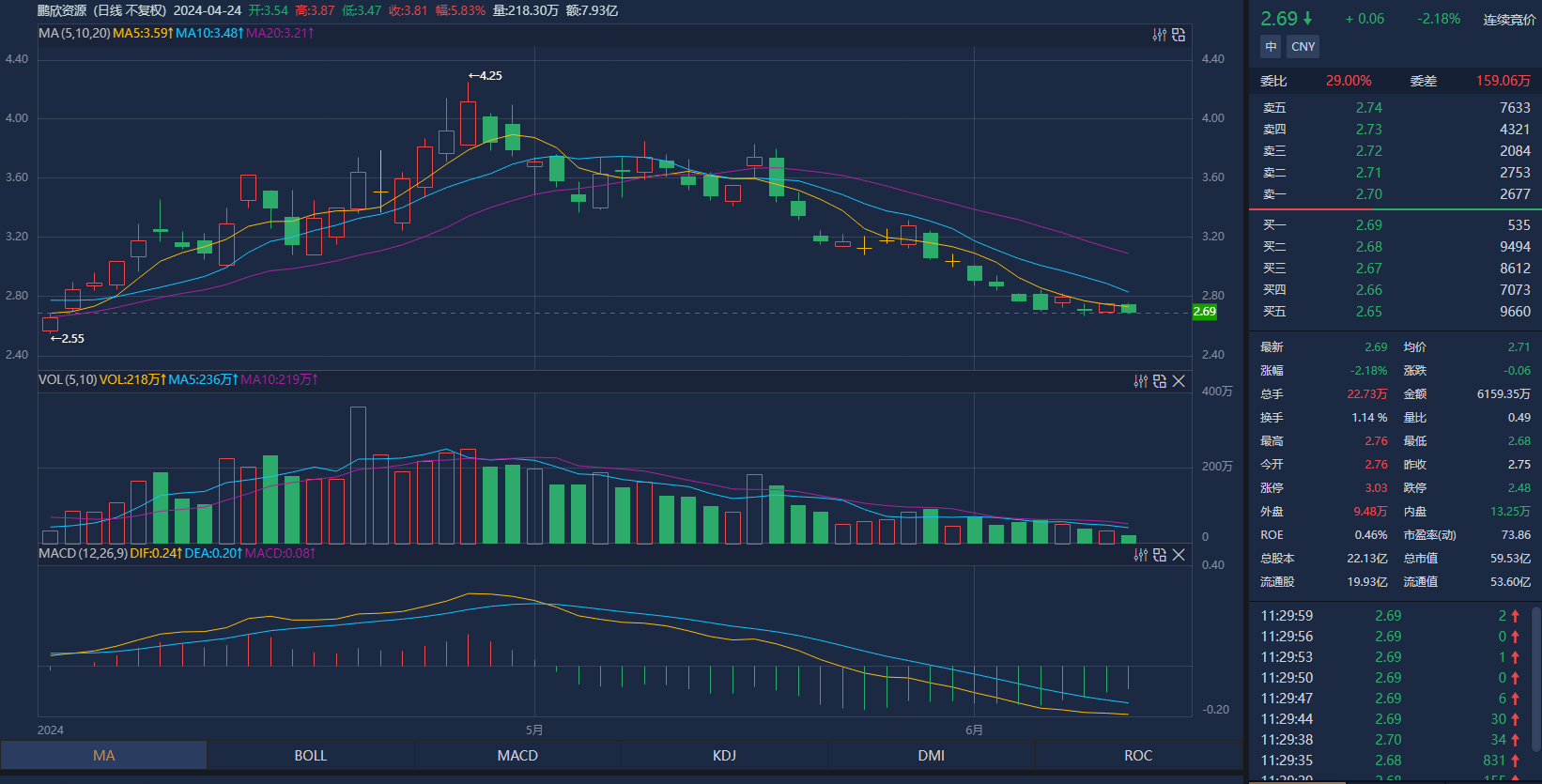Screen dimensions: 1542x784
Task: Click the DEA:0.20 legend label
Action: click(x=213, y=553)
